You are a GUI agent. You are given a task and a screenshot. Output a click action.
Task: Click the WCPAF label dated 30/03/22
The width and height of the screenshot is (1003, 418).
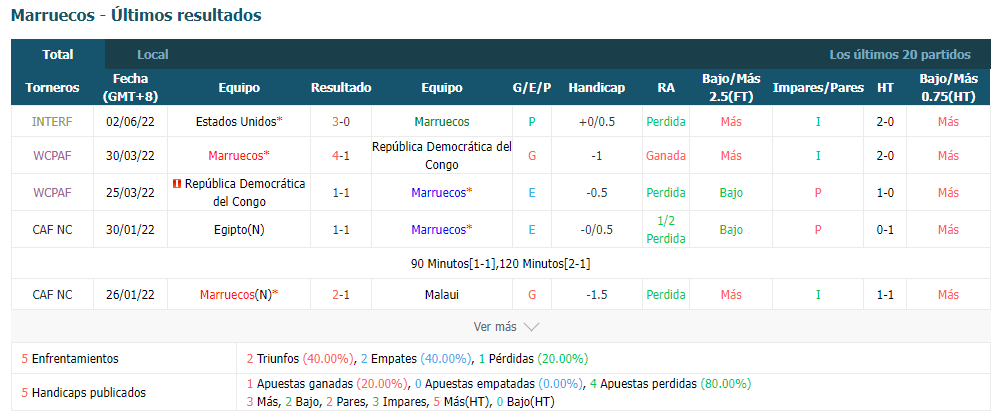(x=52, y=156)
